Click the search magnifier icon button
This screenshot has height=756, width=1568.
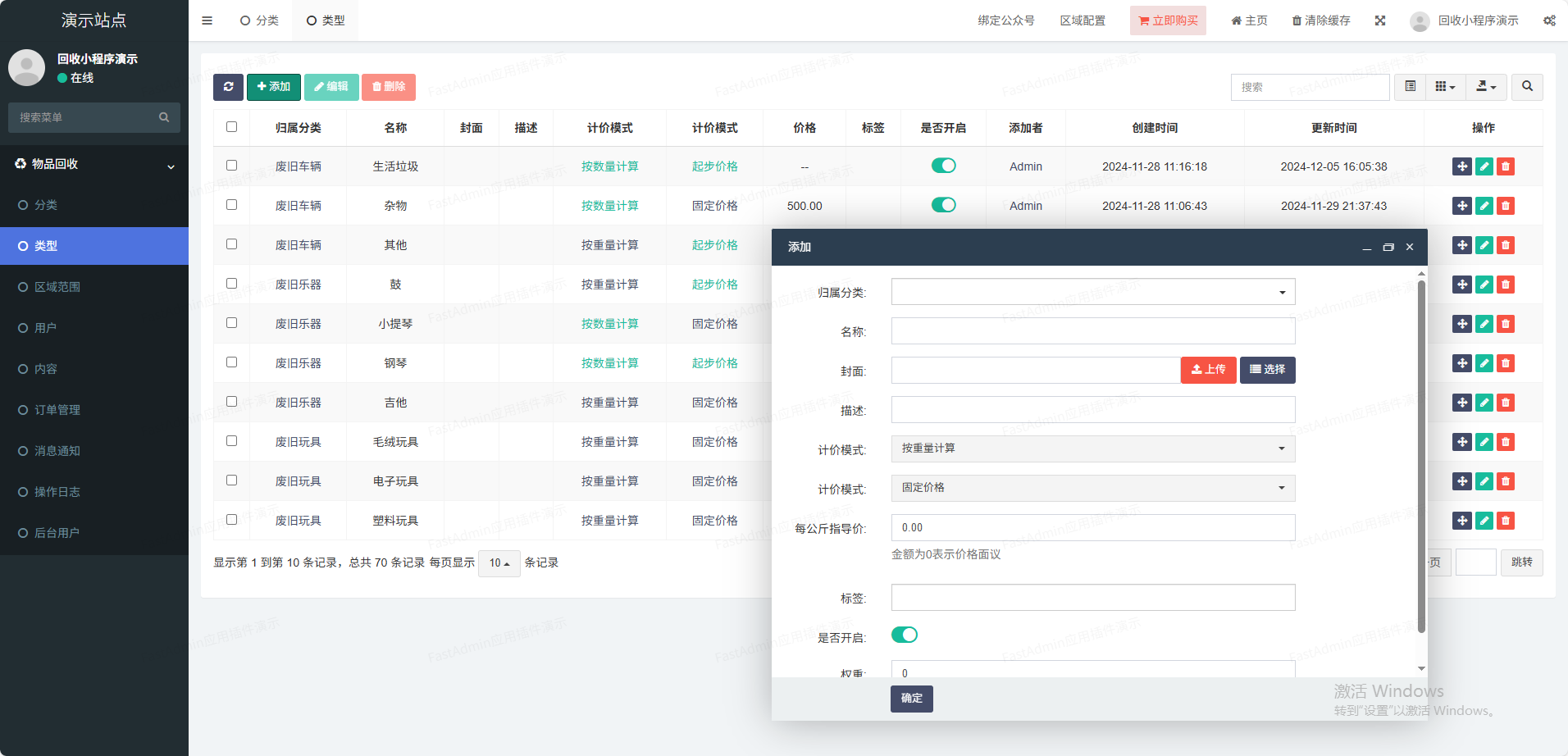click(x=1527, y=87)
